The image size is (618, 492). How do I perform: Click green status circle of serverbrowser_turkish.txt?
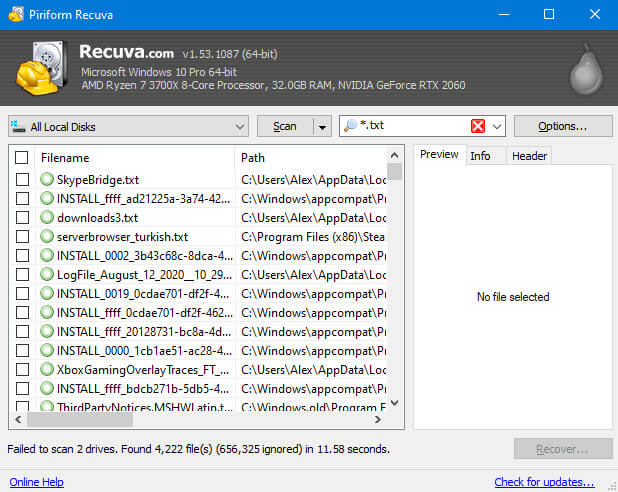coord(47,236)
